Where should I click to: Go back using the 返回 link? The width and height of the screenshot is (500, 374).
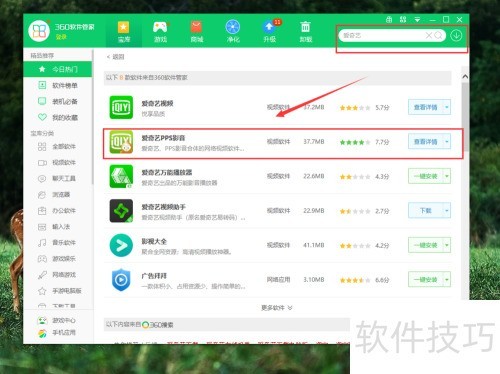115,57
